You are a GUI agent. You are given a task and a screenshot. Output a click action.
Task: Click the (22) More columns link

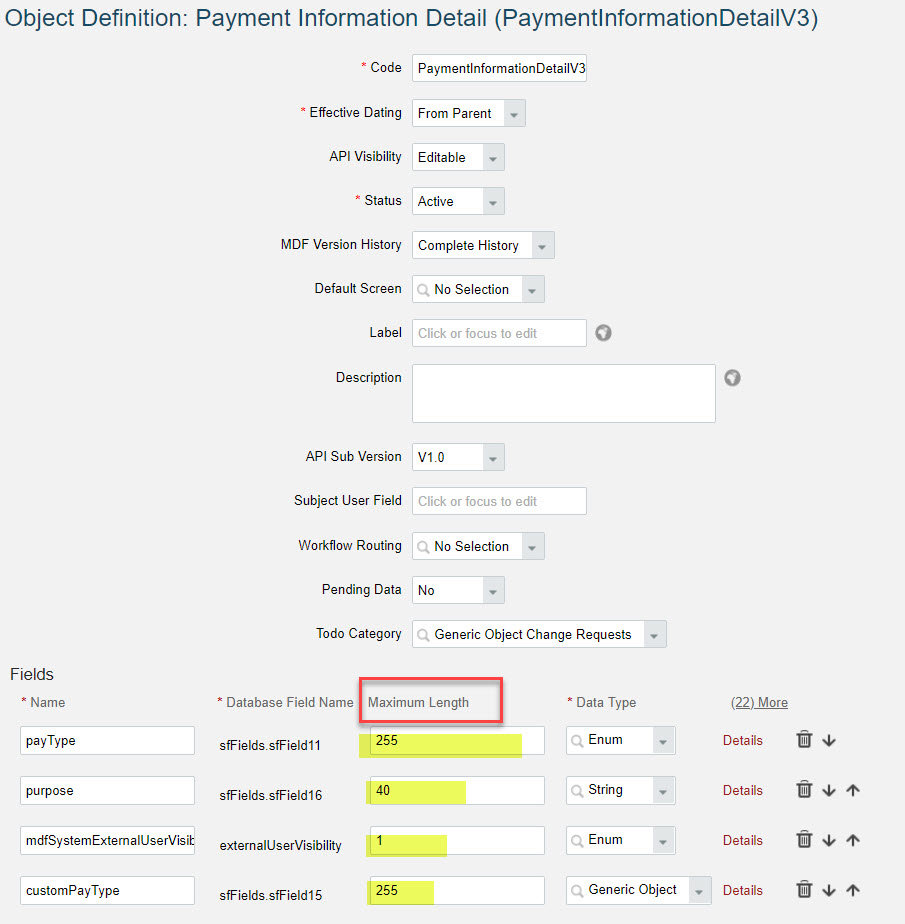pos(759,702)
